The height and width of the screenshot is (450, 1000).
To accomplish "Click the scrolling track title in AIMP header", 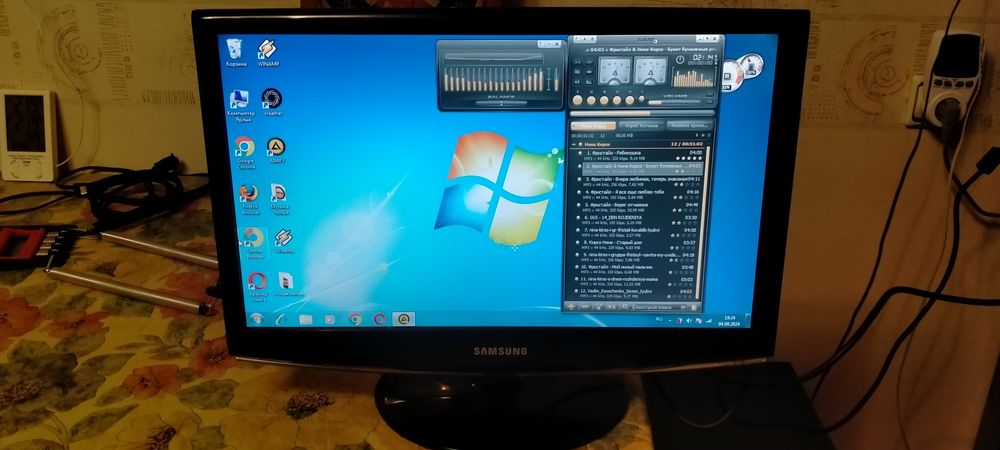I will click(649, 48).
